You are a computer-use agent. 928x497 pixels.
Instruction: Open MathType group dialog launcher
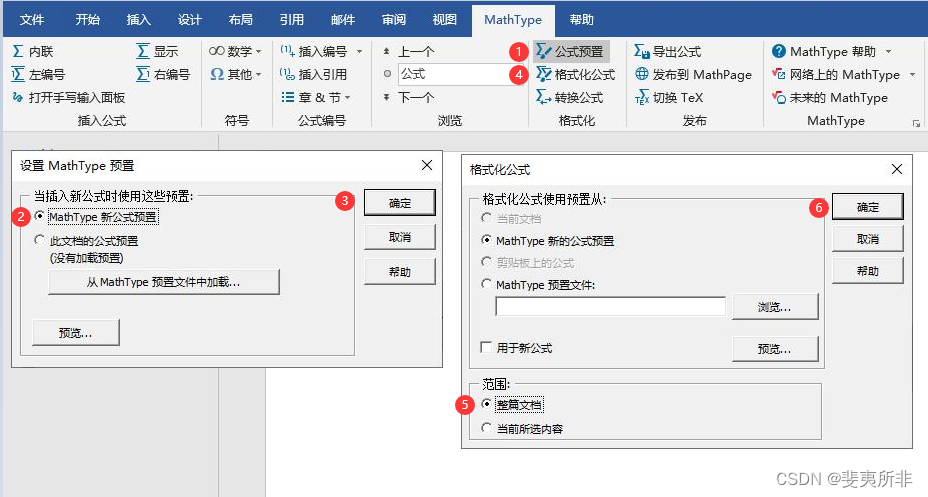(x=916, y=123)
